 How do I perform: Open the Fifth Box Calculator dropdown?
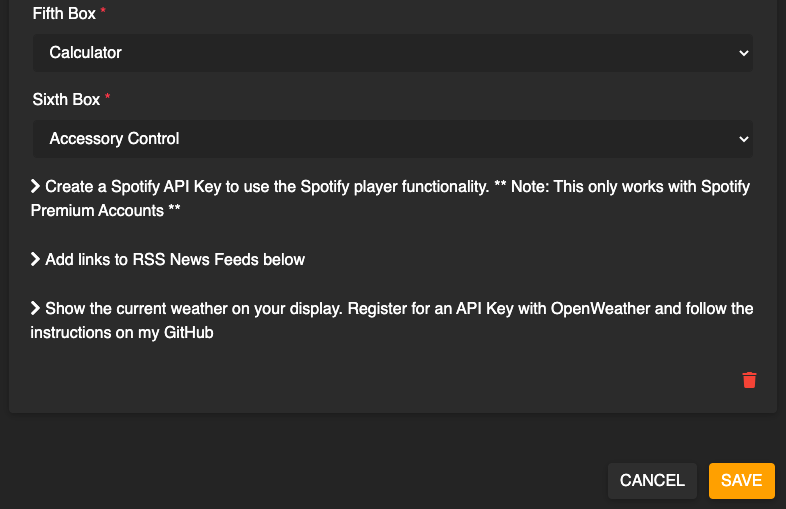[x=392, y=53]
